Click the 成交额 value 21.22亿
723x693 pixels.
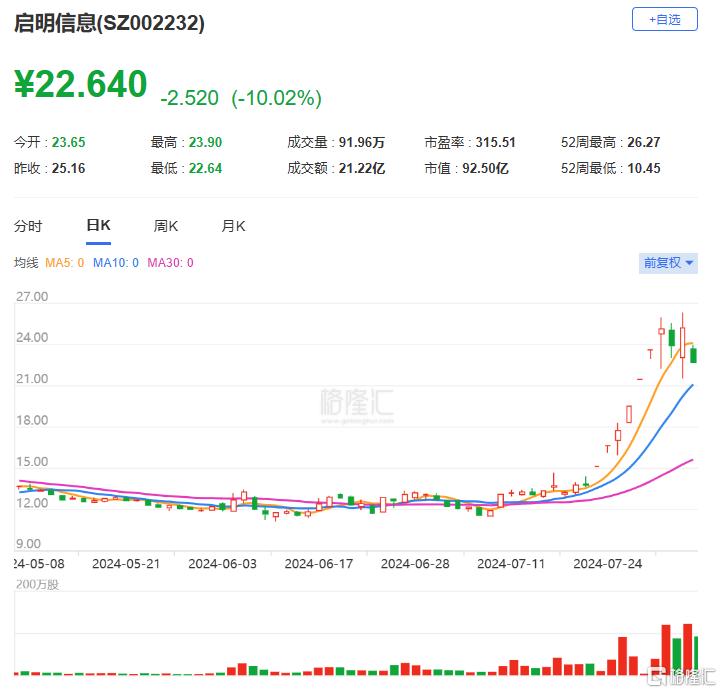click(x=362, y=168)
